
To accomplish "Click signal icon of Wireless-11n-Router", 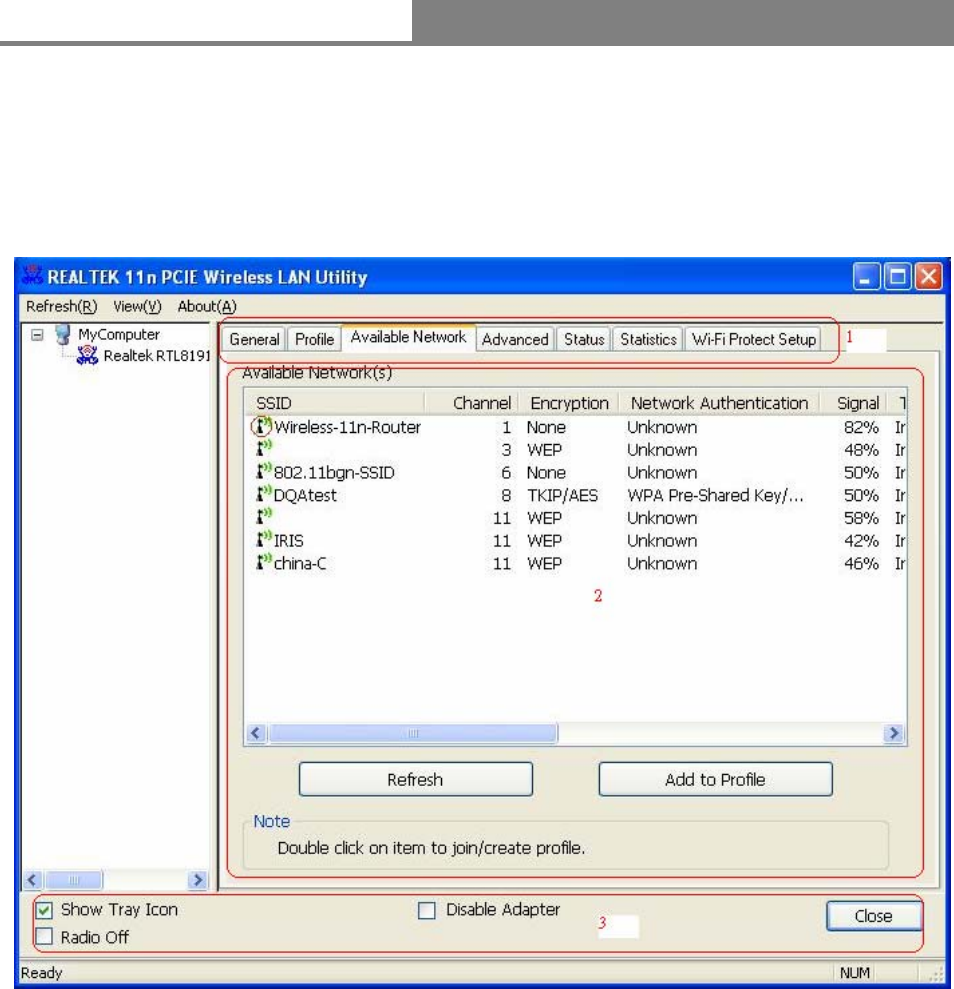I will (263, 427).
